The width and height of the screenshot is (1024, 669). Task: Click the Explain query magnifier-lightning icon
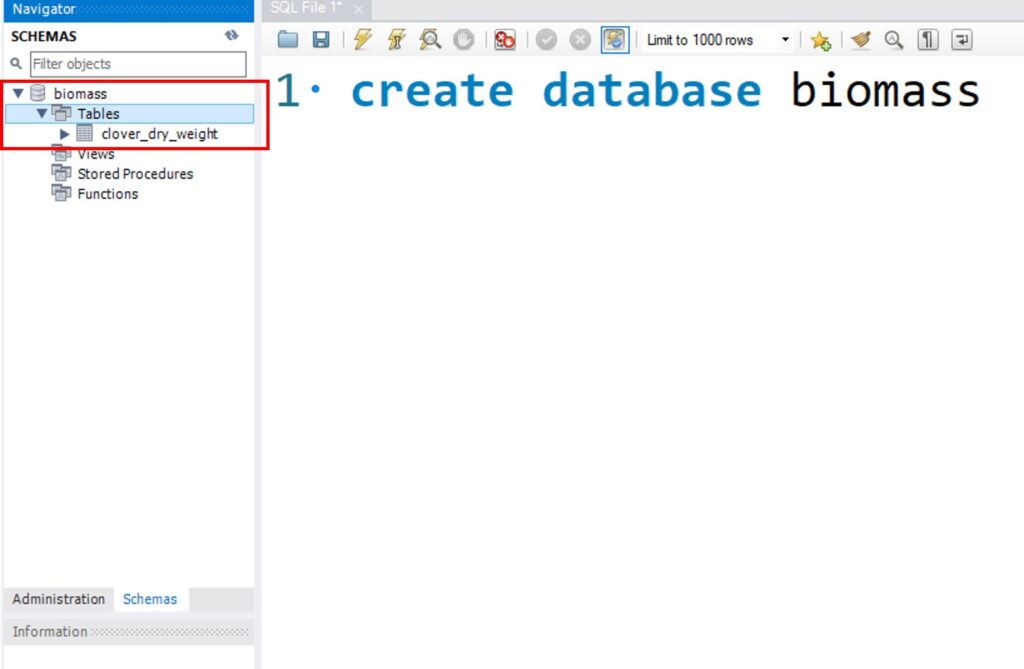pyautogui.click(x=430, y=40)
